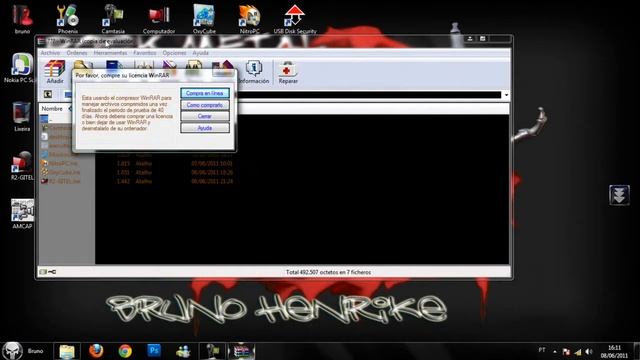
Task: Click the Como comprarlo button
Action: pos(204,105)
